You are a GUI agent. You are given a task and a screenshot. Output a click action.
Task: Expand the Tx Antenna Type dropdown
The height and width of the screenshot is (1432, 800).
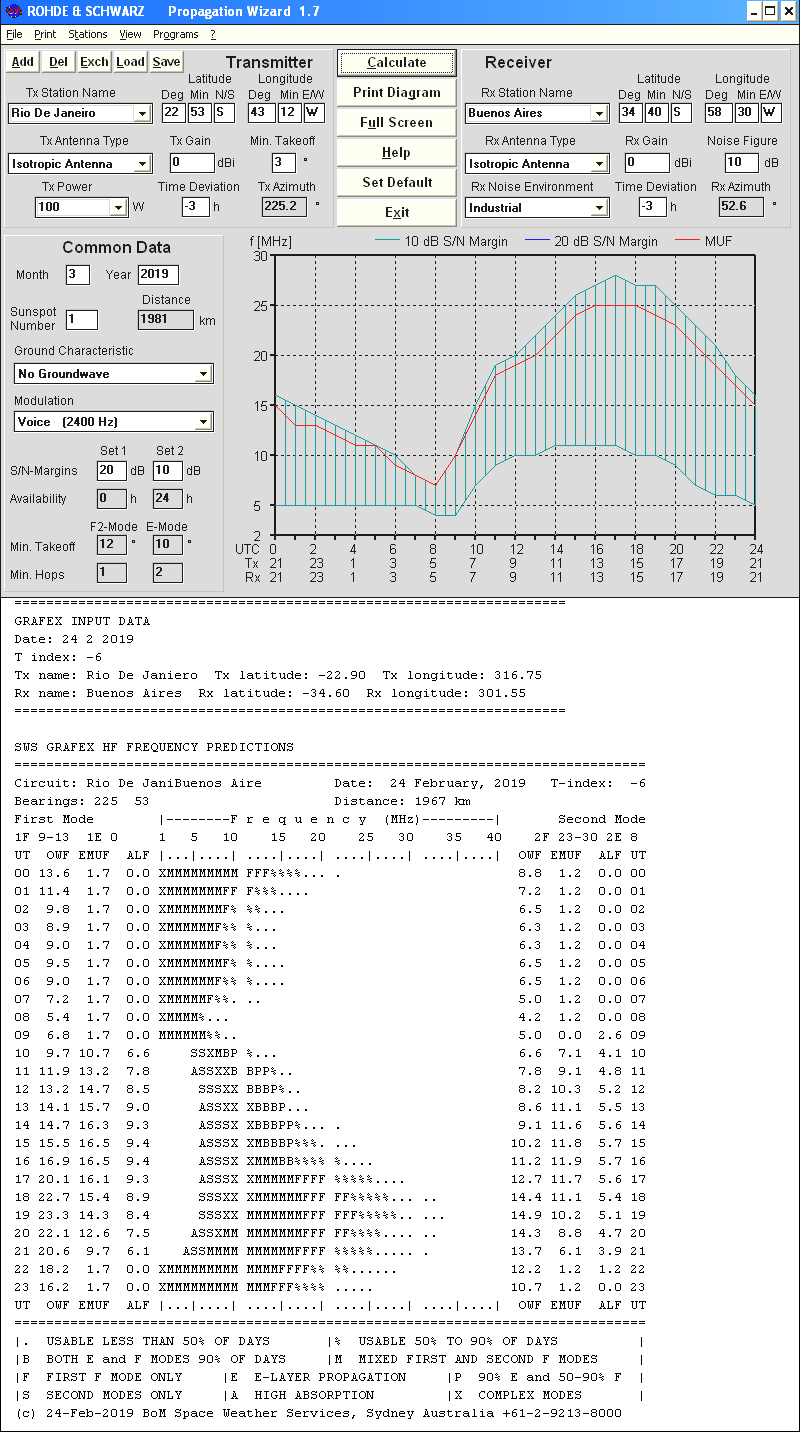point(142,164)
